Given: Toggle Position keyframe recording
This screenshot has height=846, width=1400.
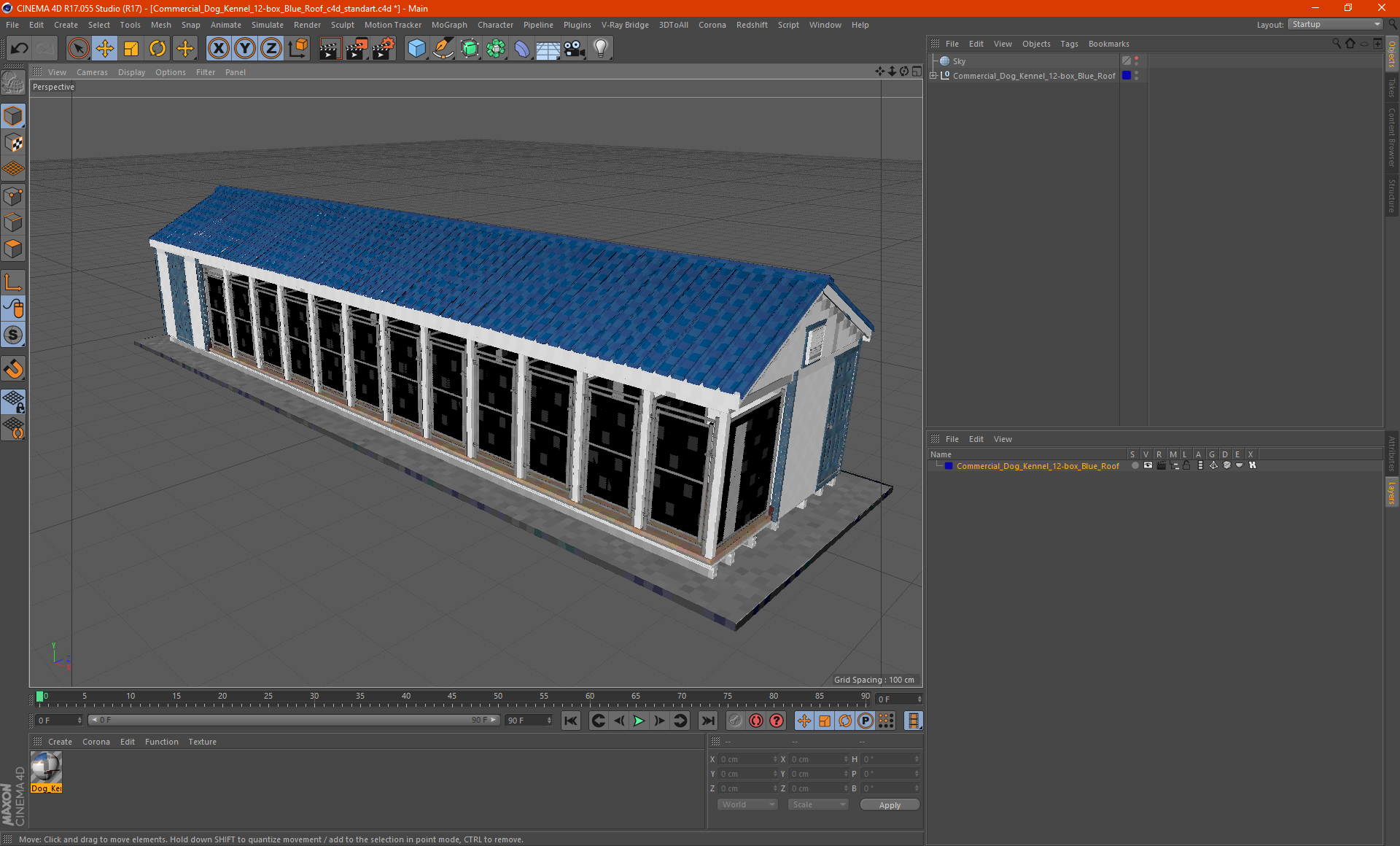Looking at the screenshot, I should click(x=804, y=721).
